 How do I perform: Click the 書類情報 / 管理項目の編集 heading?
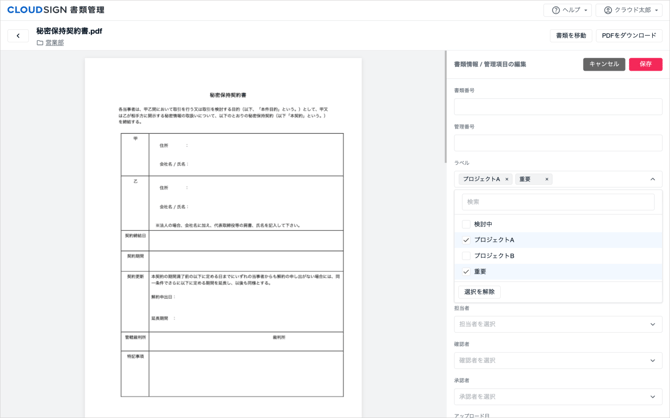(490, 65)
